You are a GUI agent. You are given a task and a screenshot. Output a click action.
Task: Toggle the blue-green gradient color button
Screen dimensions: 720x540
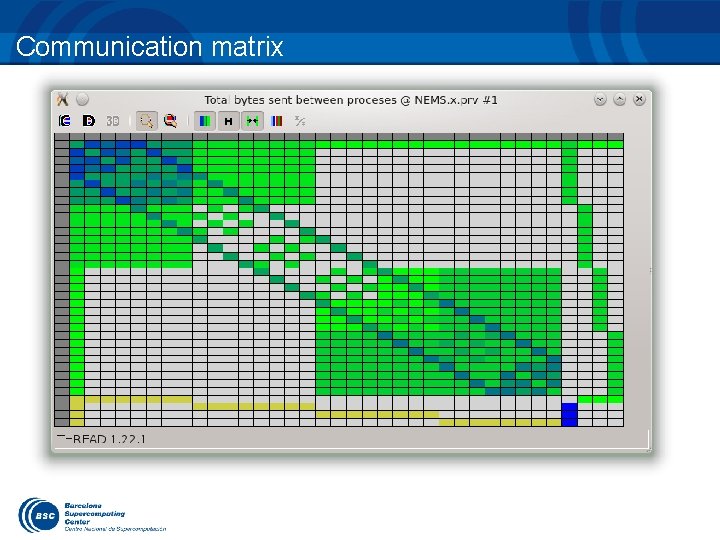[x=205, y=121]
